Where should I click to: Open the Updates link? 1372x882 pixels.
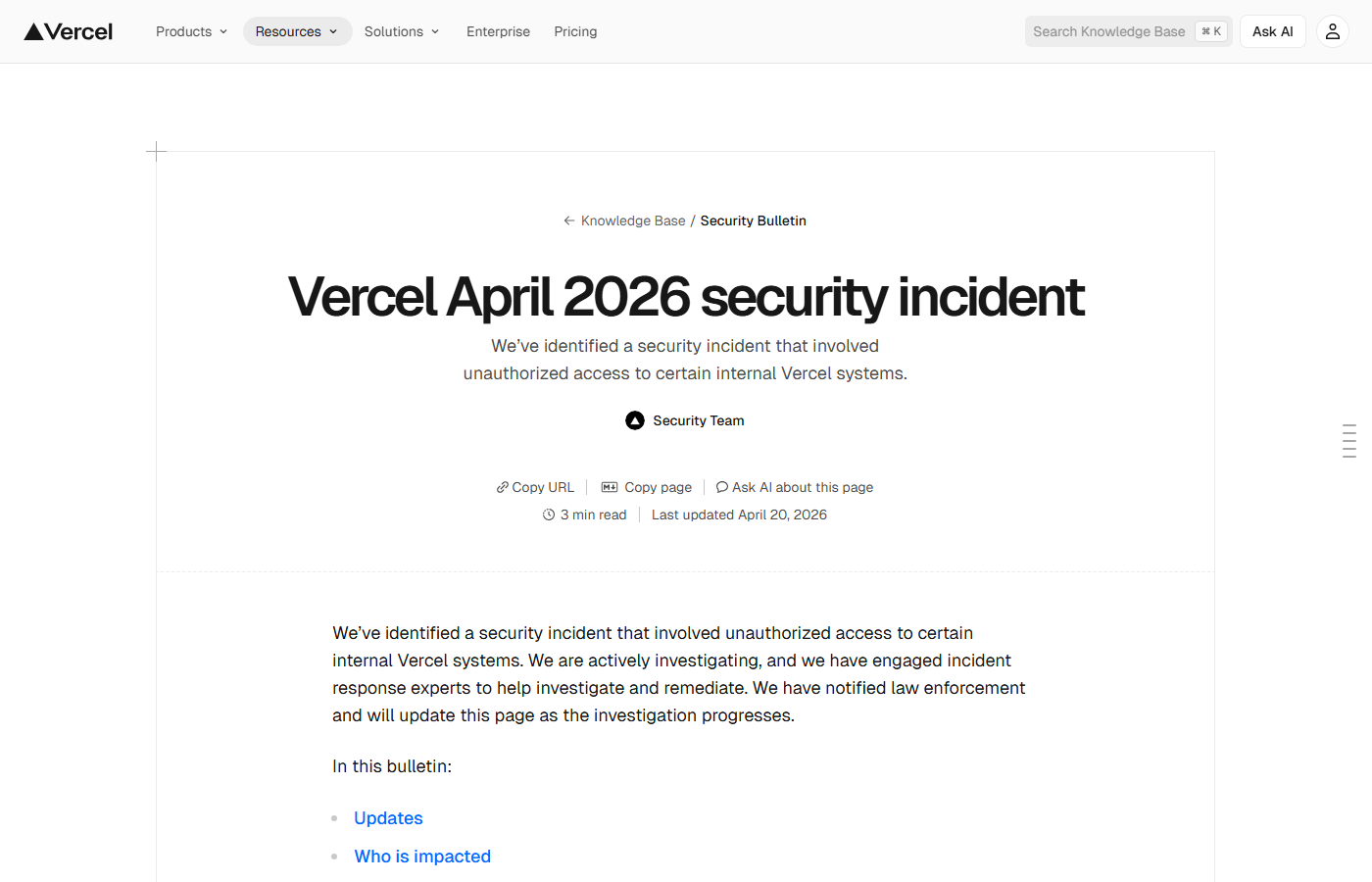[x=388, y=817]
